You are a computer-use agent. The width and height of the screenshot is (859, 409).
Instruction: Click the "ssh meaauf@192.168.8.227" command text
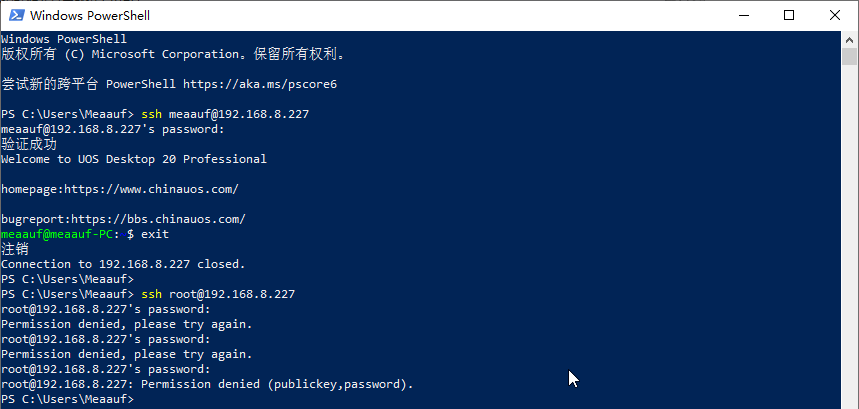pyautogui.click(x=225, y=114)
